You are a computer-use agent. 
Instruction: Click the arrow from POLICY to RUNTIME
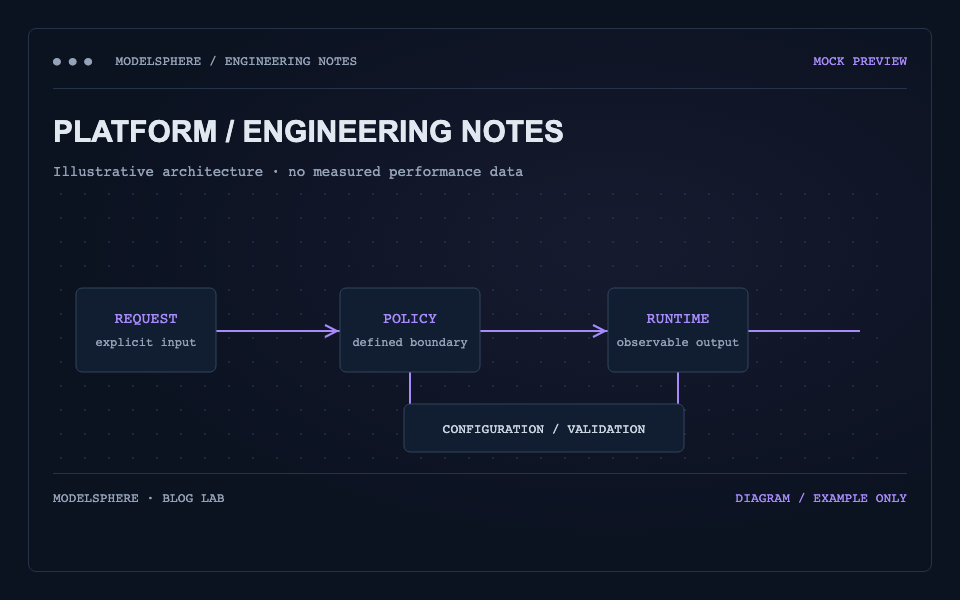[x=544, y=331]
